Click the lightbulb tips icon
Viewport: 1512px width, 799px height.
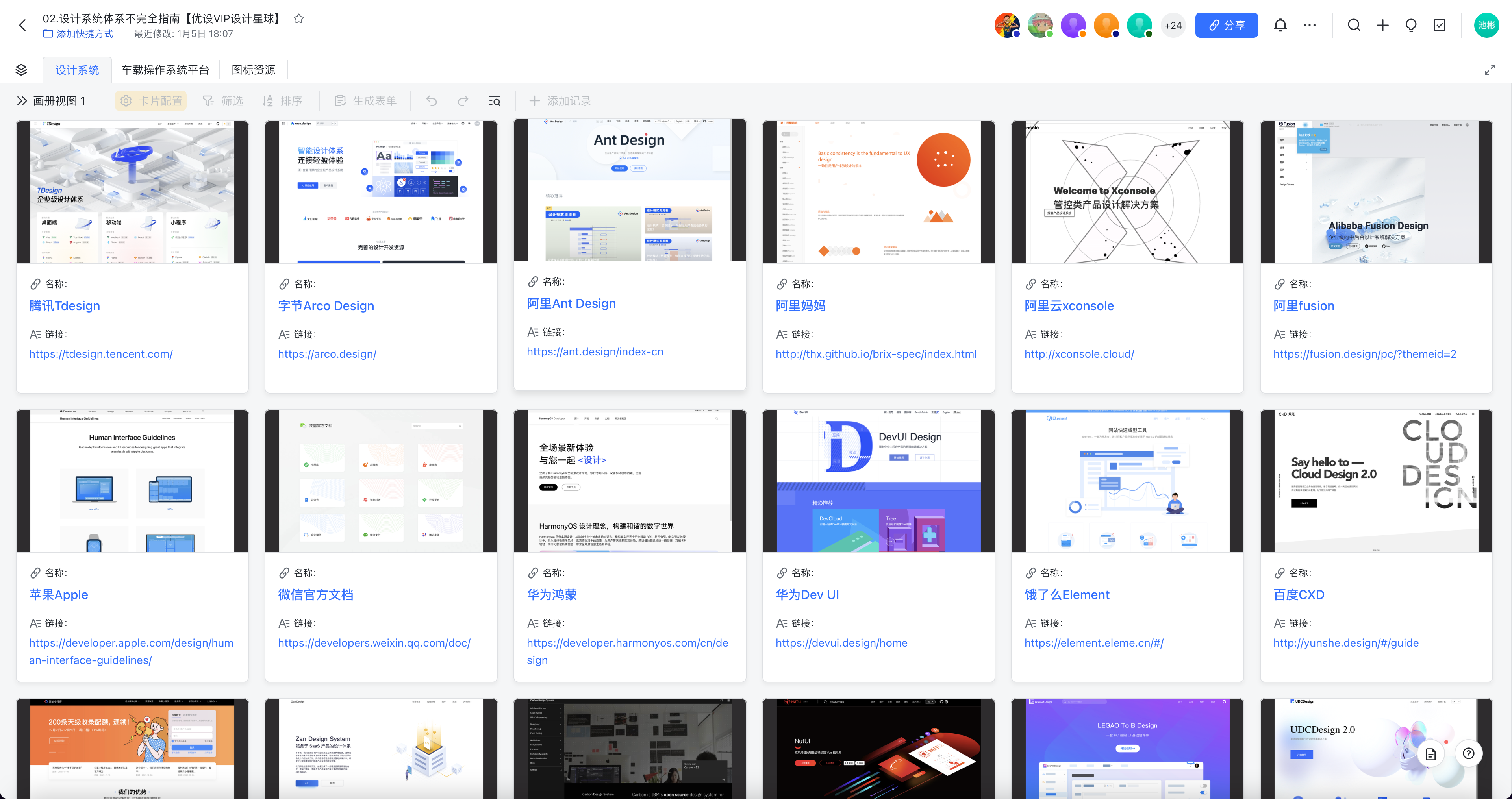[1411, 25]
